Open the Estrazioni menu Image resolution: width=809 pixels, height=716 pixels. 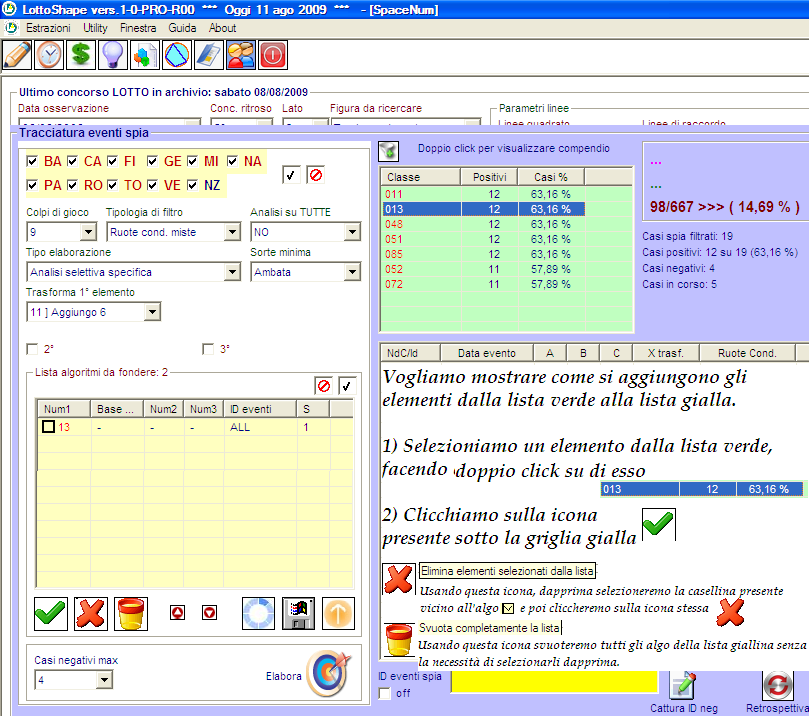pos(48,28)
